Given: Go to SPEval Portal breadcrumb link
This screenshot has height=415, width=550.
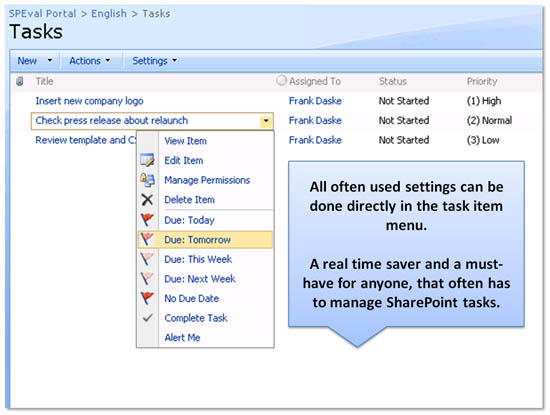Looking at the screenshot, I should pos(42,14).
